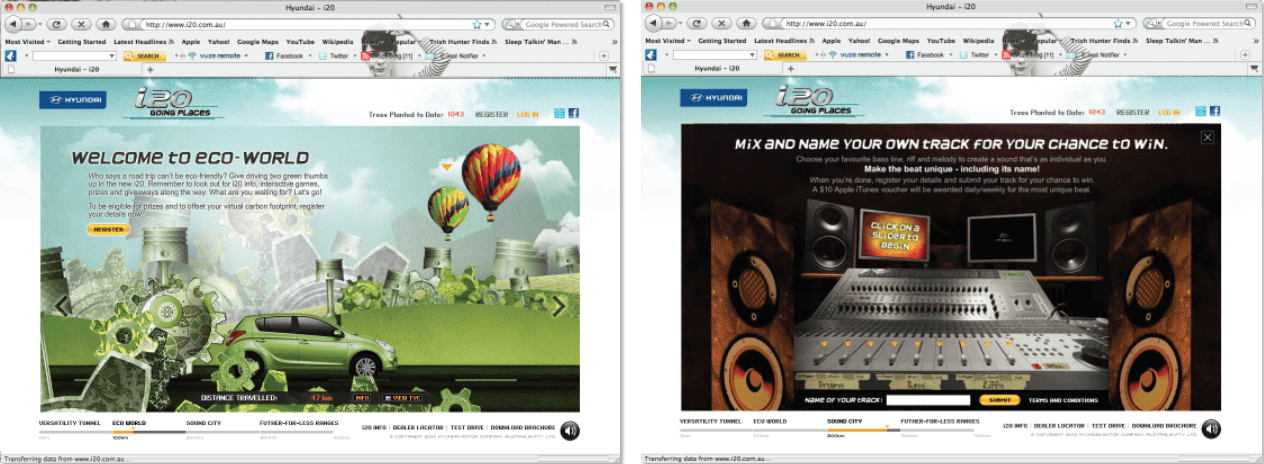Select the Hyundai - i20 tab in the right window
Viewport: 1264px width, 464px height.
coord(715,68)
